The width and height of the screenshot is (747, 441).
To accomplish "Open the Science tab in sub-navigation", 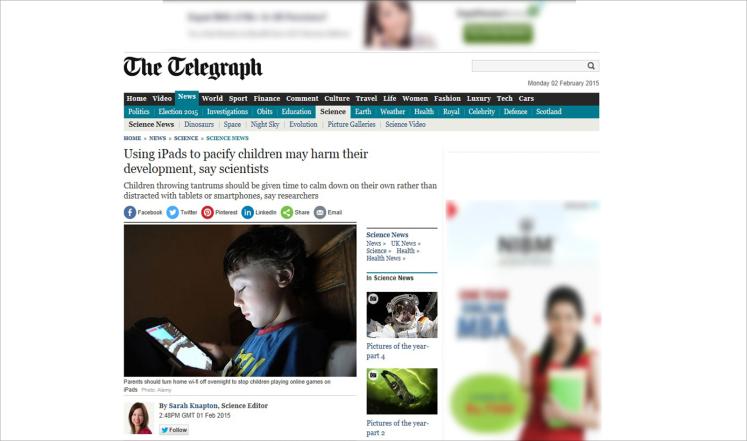I will pos(333,112).
